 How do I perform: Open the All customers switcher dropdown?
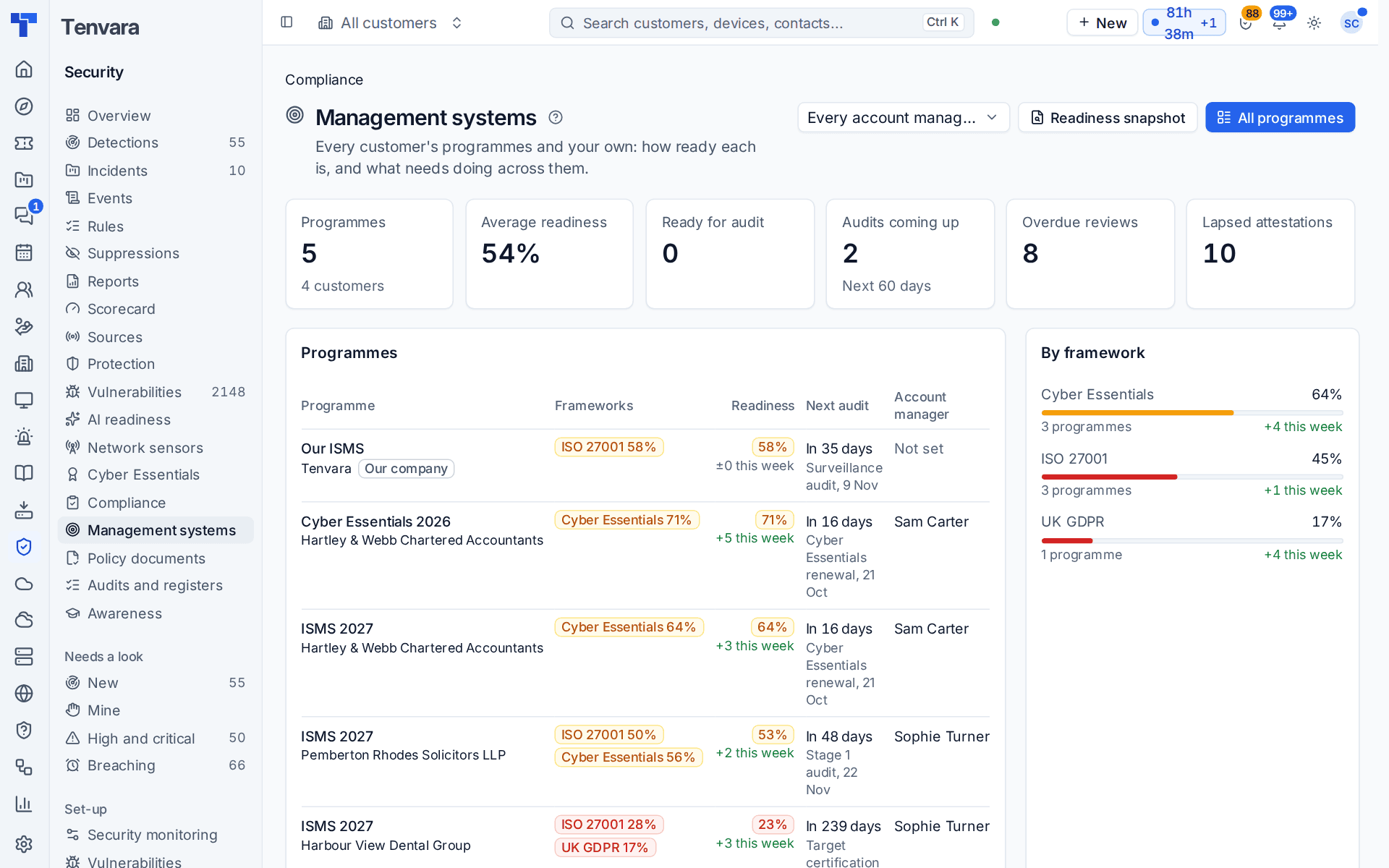(x=391, y=23)
